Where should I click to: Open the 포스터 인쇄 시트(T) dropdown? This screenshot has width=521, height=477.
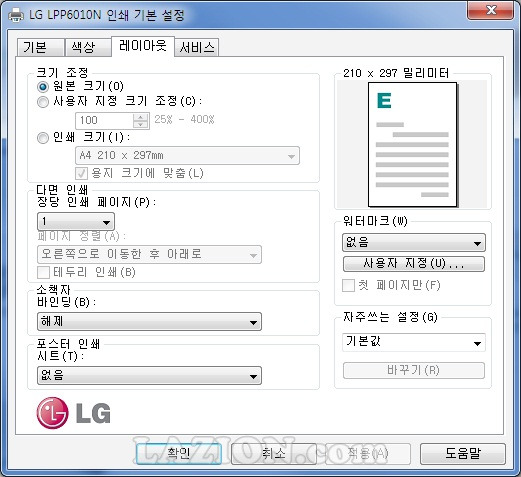(149, 376)
